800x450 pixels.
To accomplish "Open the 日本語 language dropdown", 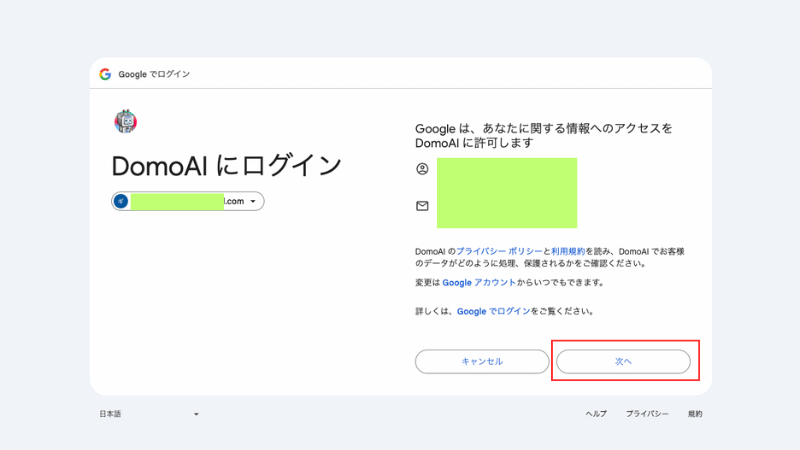I will (x=148, y=414).
